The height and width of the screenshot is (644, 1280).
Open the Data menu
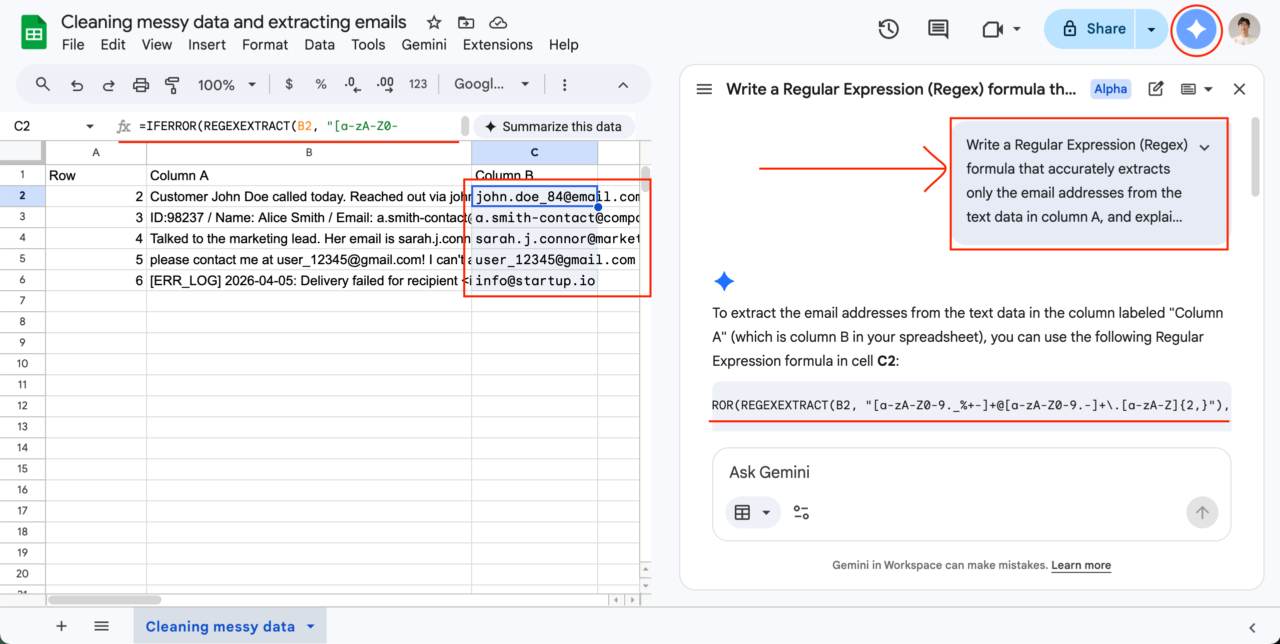(320, 44)
